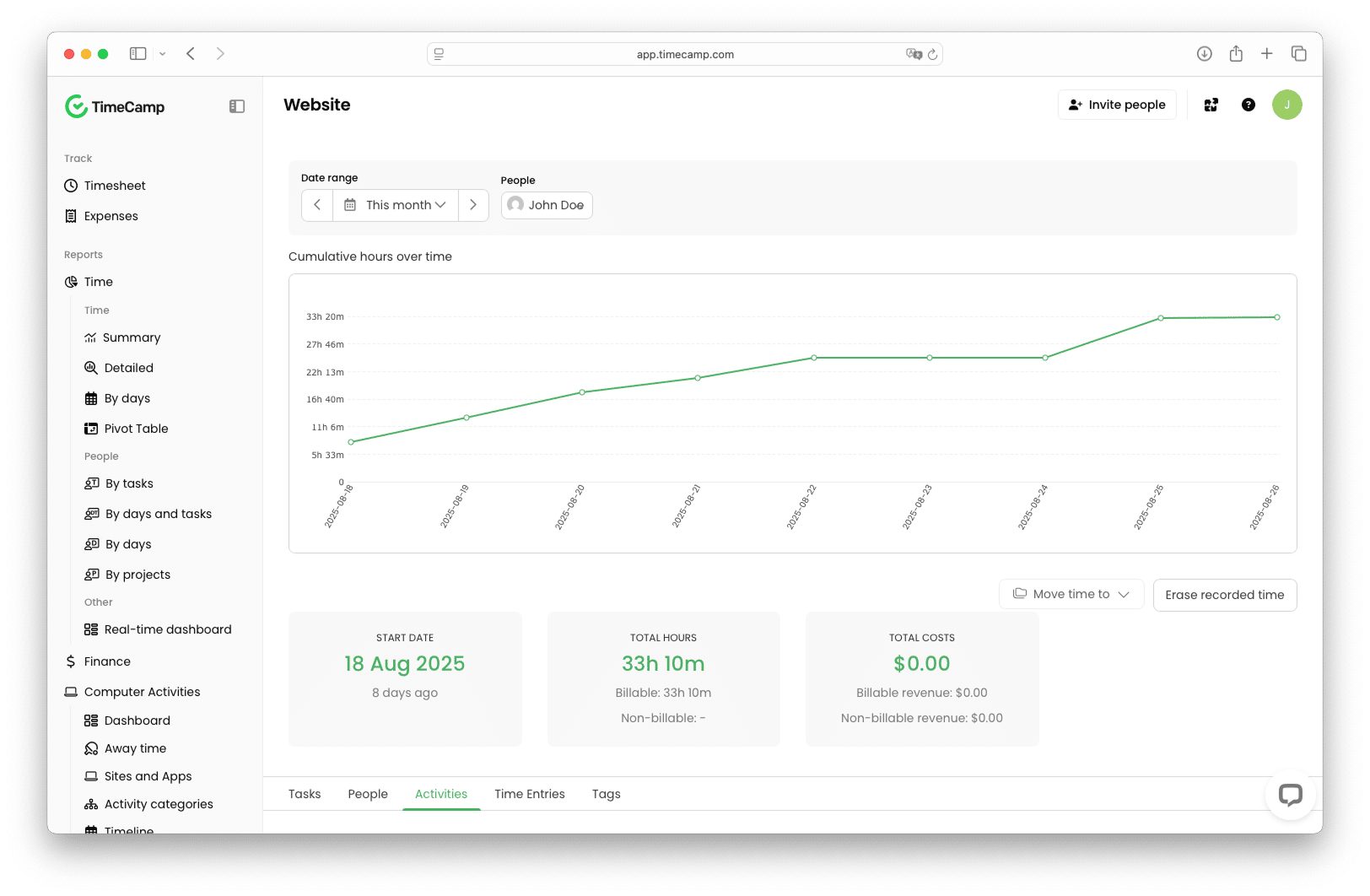Click the 33h 10m total hours value
1370x896 pixels.
coord(663,664)
